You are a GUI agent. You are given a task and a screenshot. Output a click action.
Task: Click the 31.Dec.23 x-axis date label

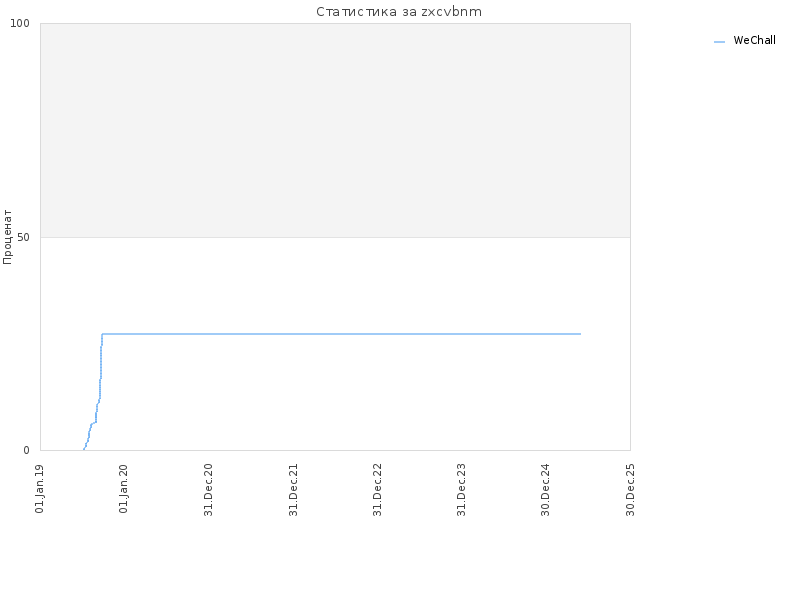click(x=462, y=490)
